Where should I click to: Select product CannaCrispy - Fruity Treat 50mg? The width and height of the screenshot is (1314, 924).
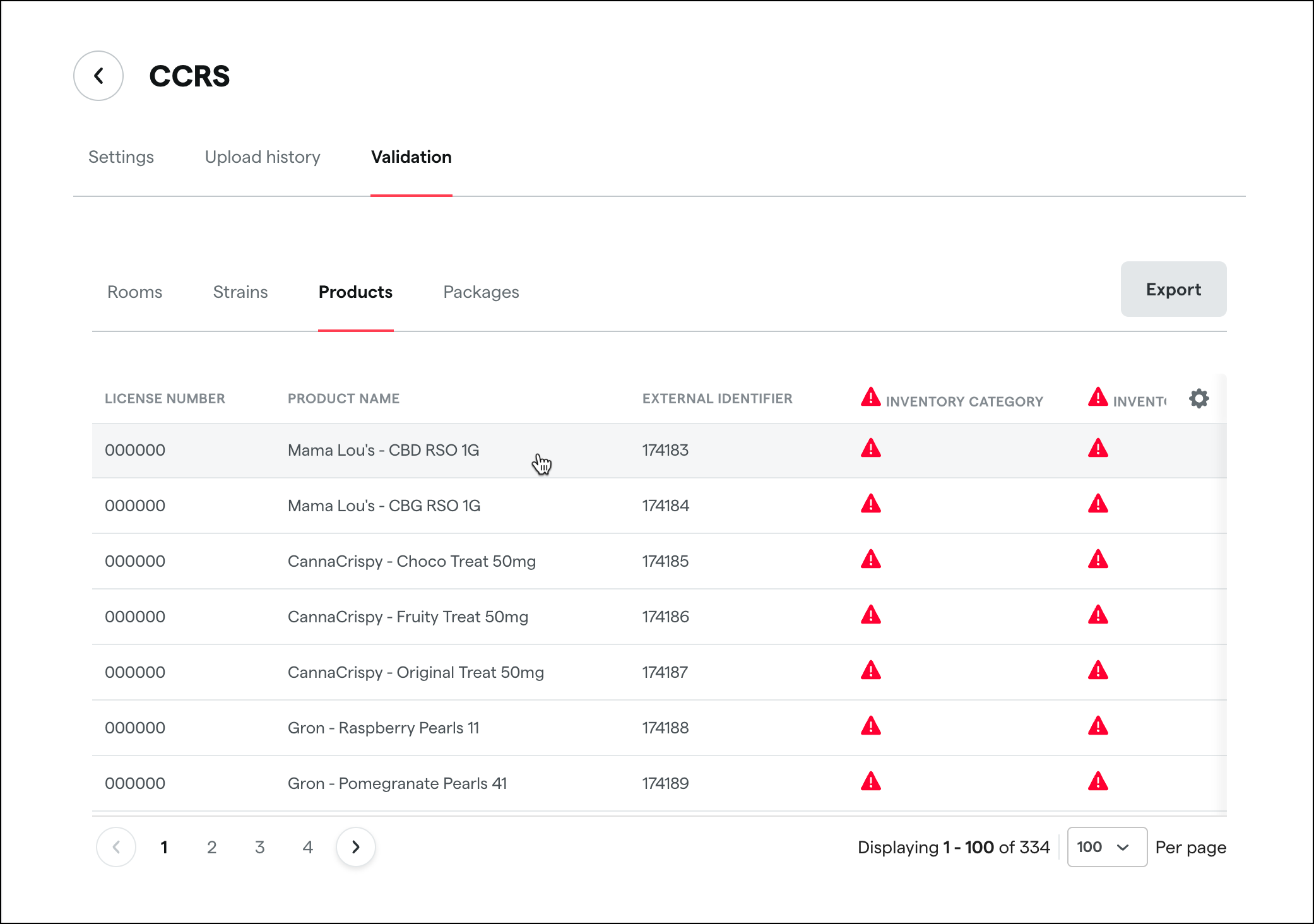pos(408,617)
